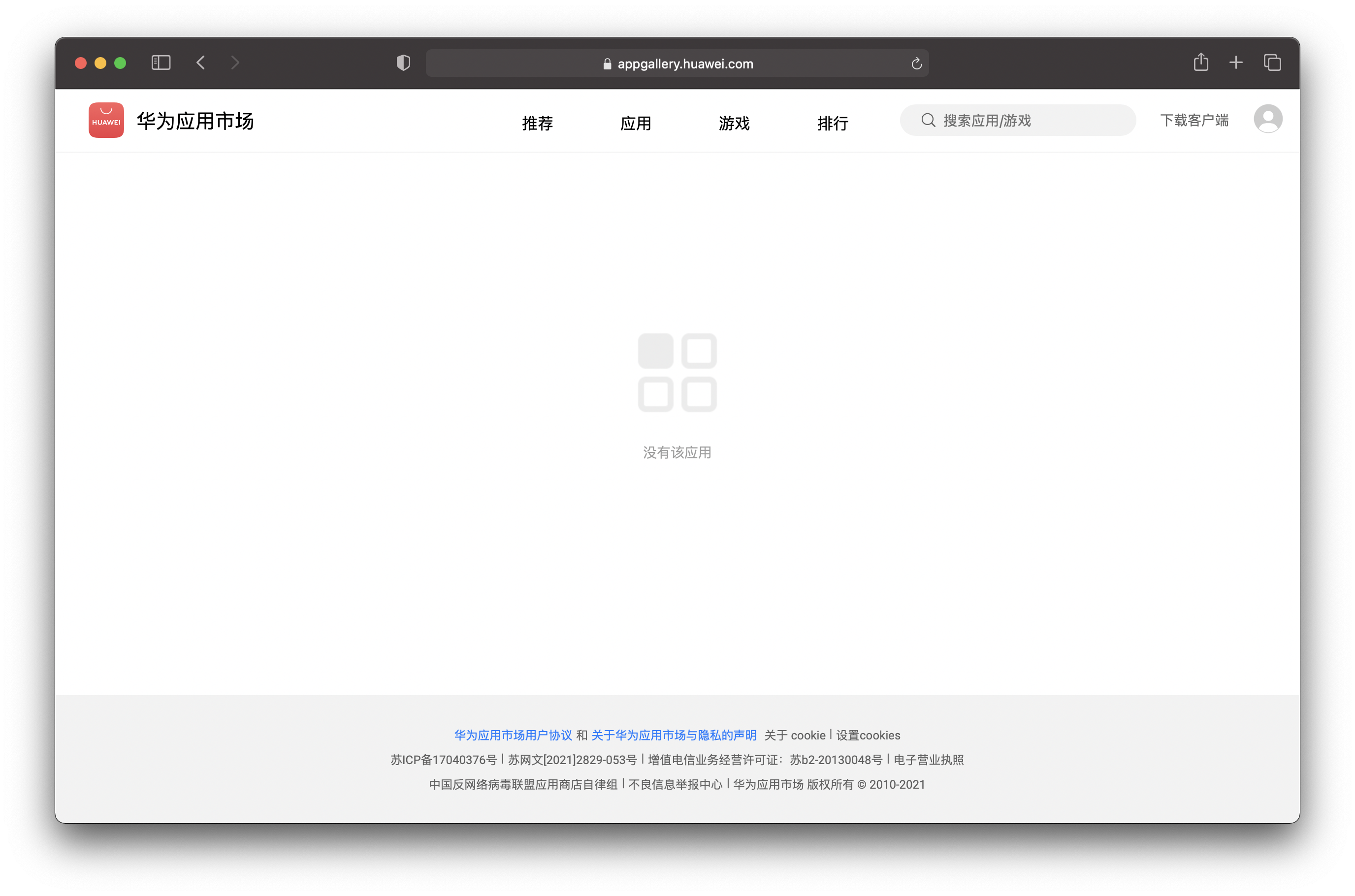Screen dimensions: 1355x896
Task: Open 关于 cookie link
Action: [794, 735]
